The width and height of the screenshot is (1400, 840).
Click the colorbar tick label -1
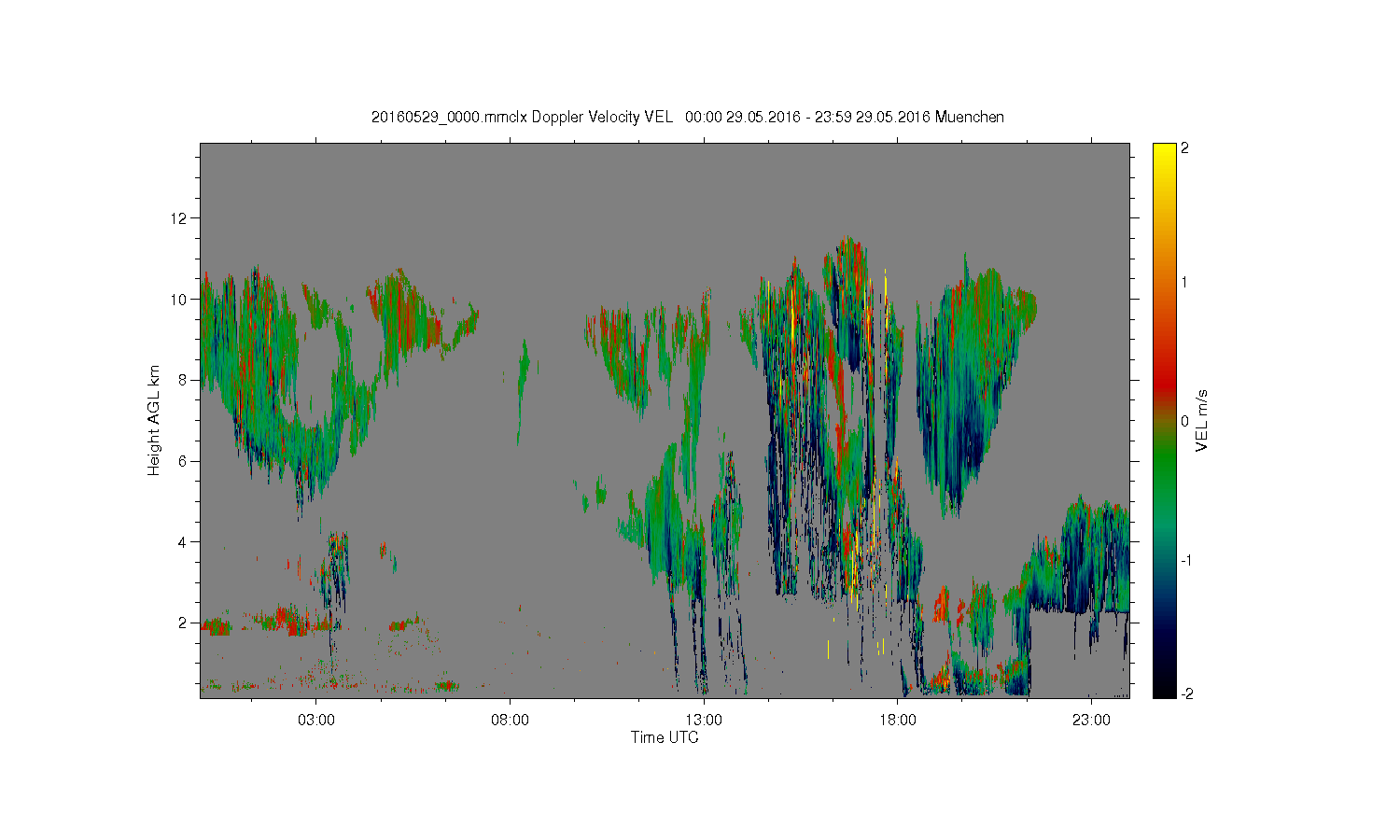[x=1186, y=560]
